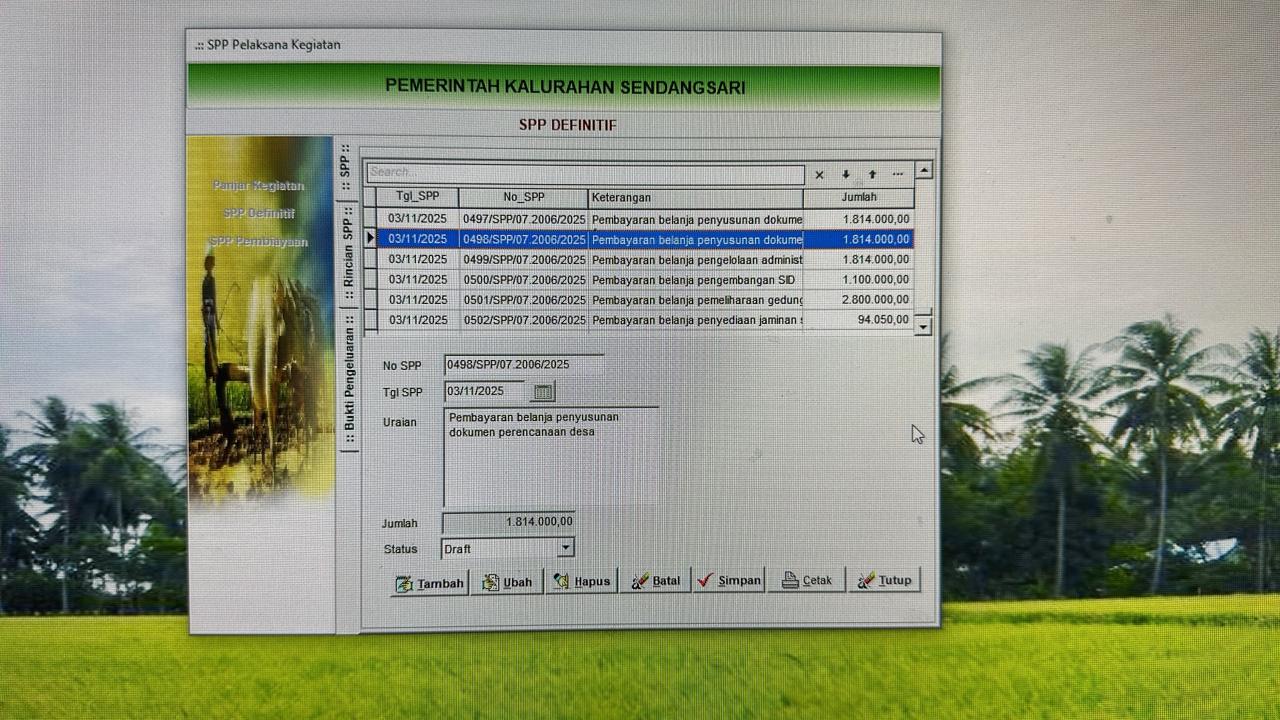Open SPP Pembiayaan from the sidebar
This screenshot has width=1280, height=720.
(258, 242)
